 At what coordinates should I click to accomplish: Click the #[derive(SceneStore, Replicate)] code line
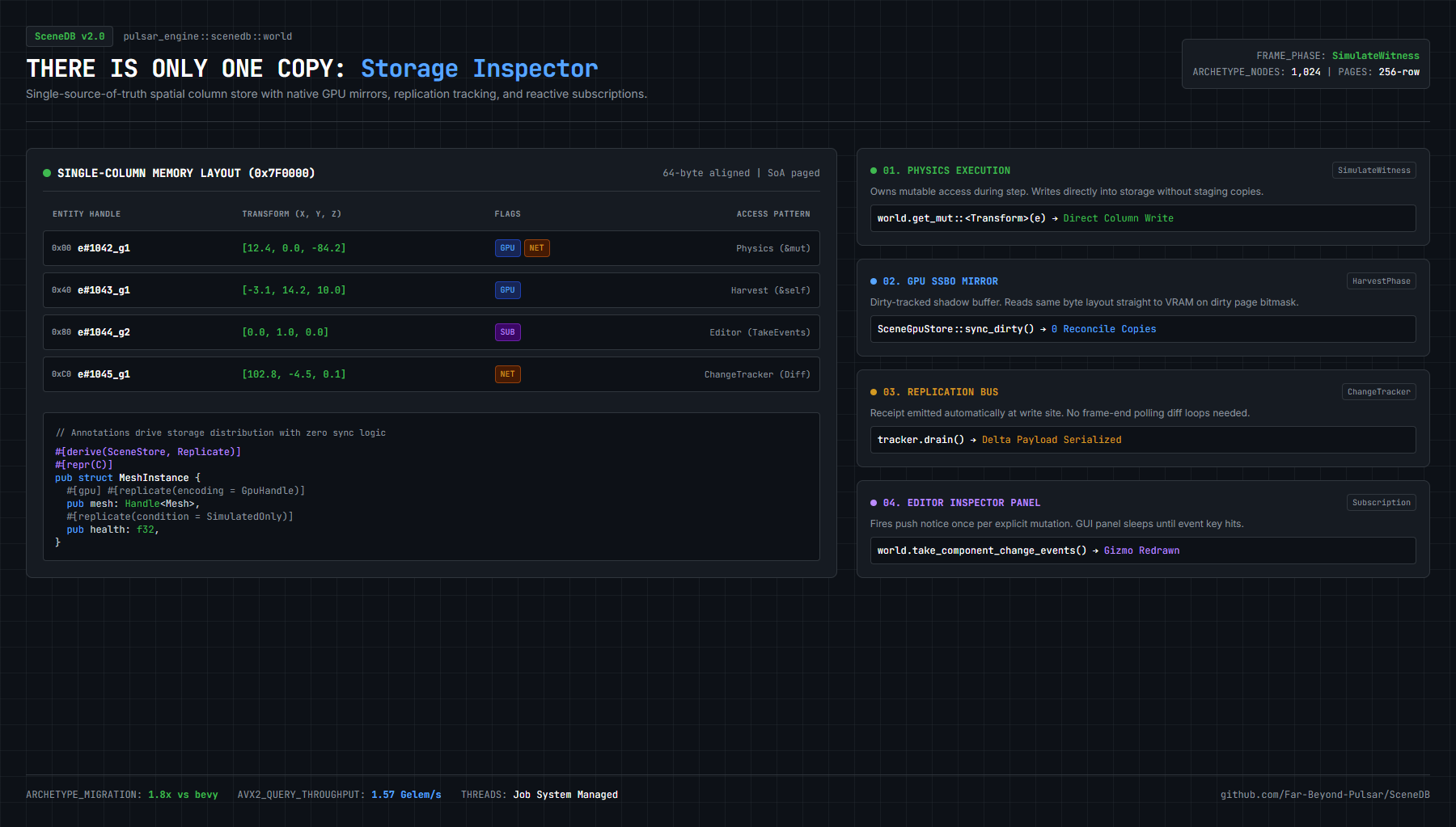[148, 452]
